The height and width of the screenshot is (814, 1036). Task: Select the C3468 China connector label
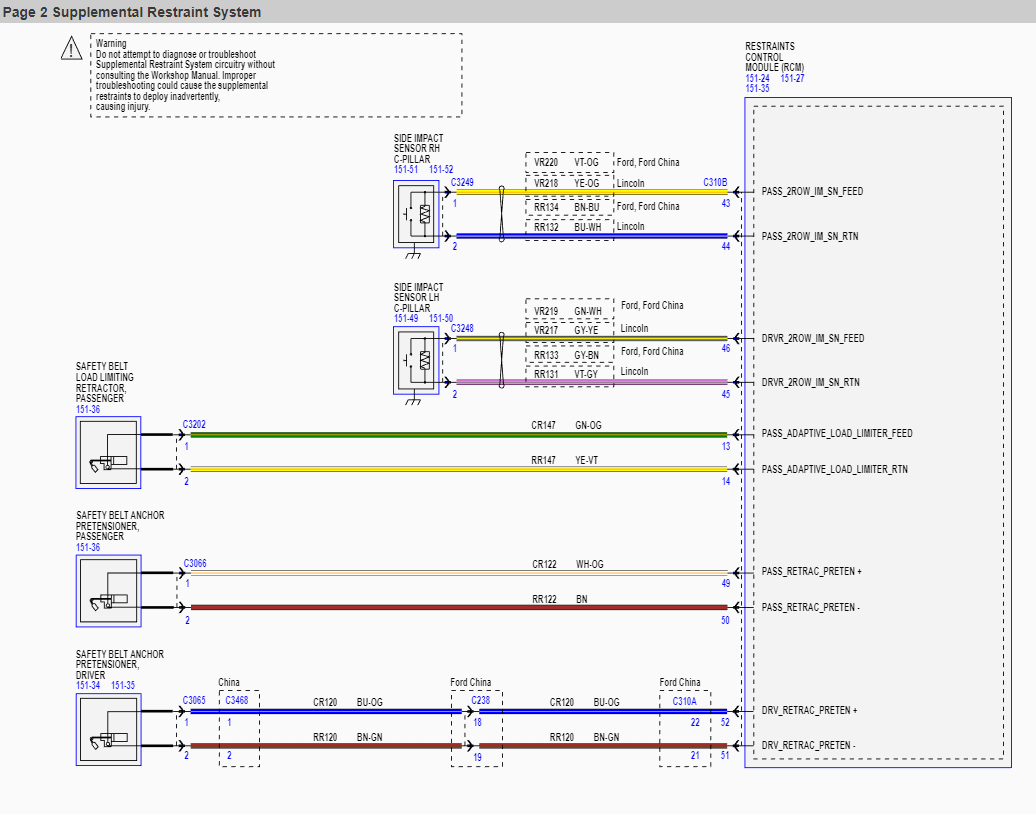[x=238, y=701]
